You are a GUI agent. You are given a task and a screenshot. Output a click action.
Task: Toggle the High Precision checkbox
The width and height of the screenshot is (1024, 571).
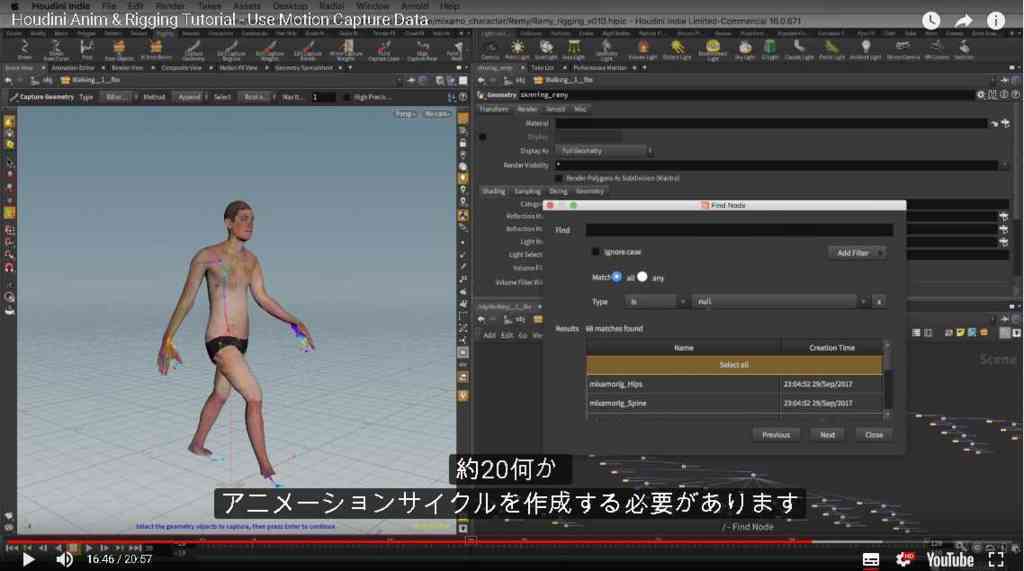[x=347, y=97]
